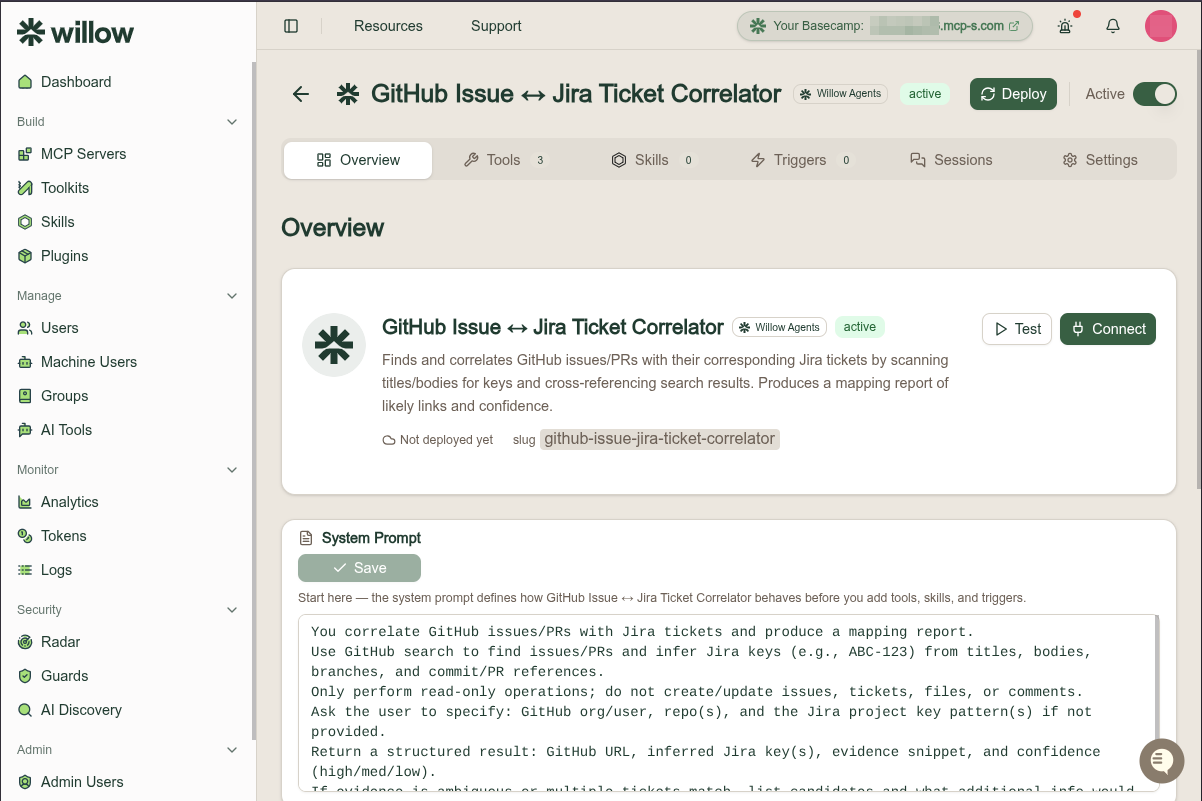Click the Deploy button
Viewport: 1202px width, 801px height.
point(1013,94)
